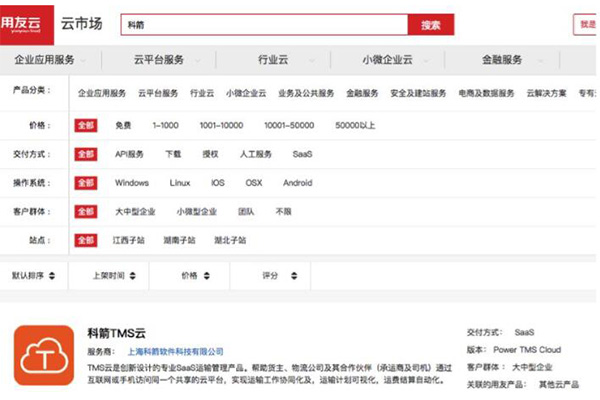Filter operating system by OSX
The image size is (600, 400).
click(x=254, y=183)
